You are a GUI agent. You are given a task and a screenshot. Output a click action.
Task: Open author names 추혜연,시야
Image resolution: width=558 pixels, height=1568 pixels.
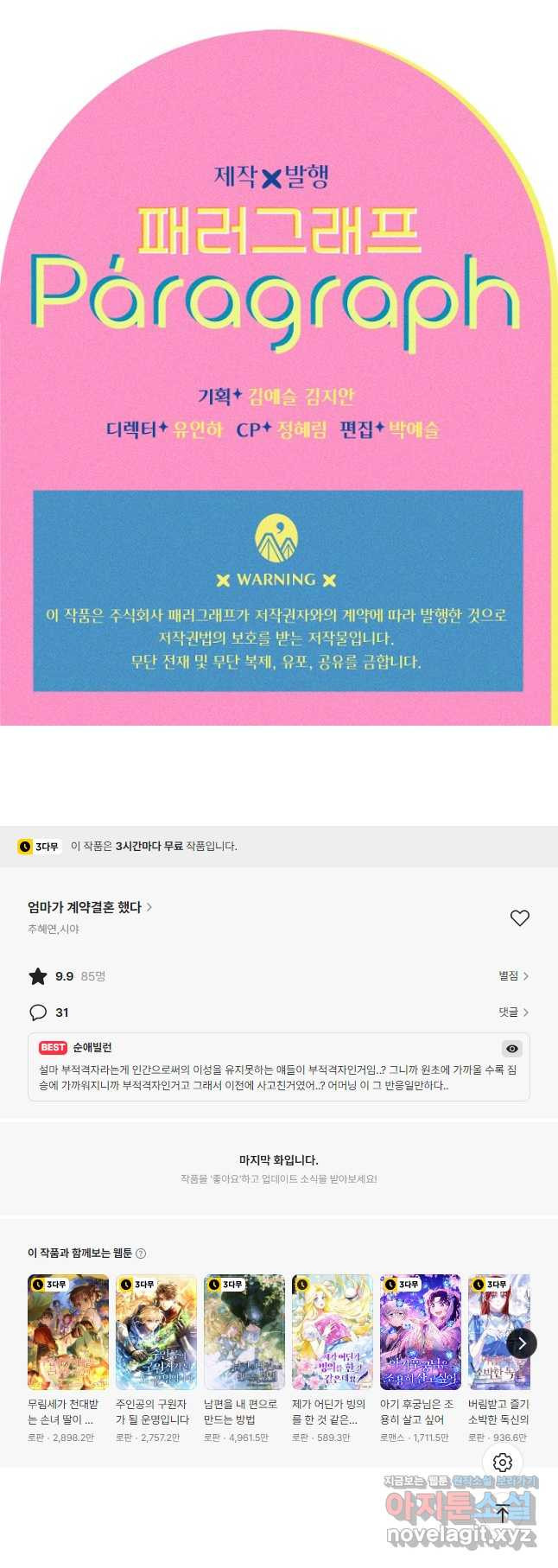tap(54, 930)
